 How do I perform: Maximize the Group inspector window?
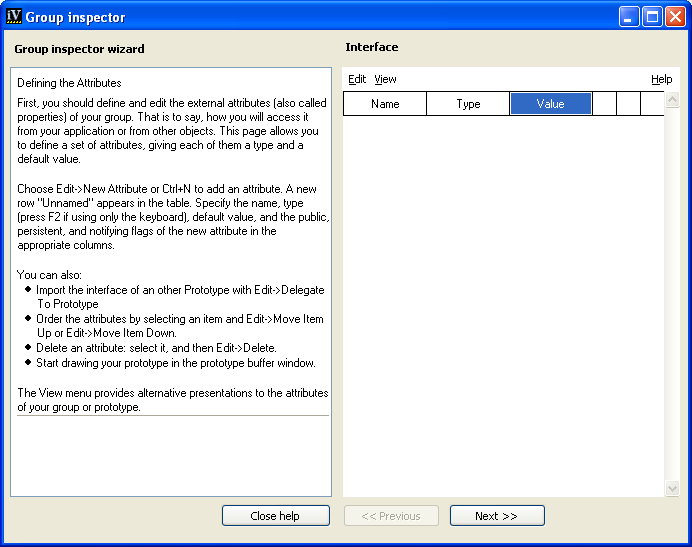tap(652, 17)
